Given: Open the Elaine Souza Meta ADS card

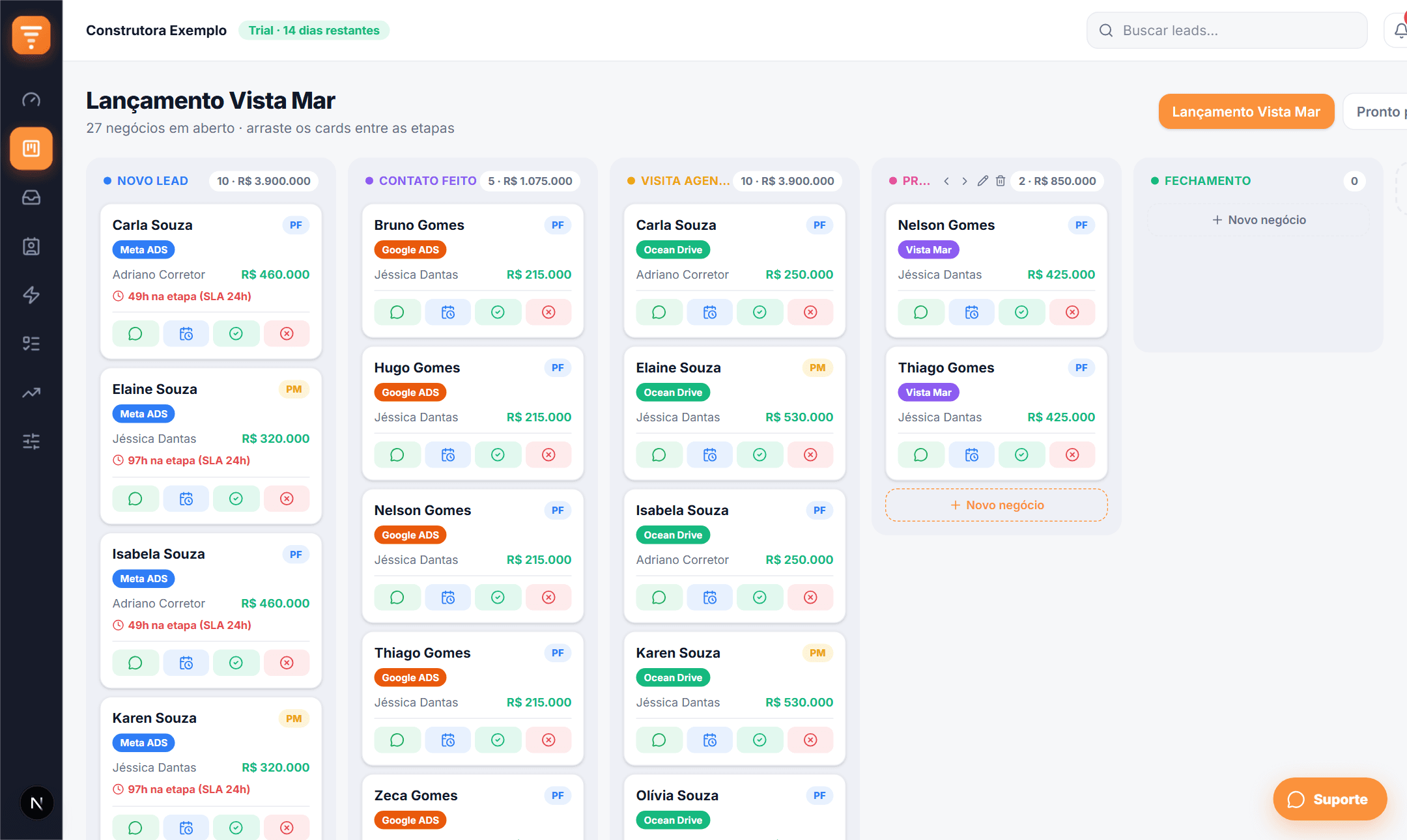Looking at the screenshot, I should 211,446.
